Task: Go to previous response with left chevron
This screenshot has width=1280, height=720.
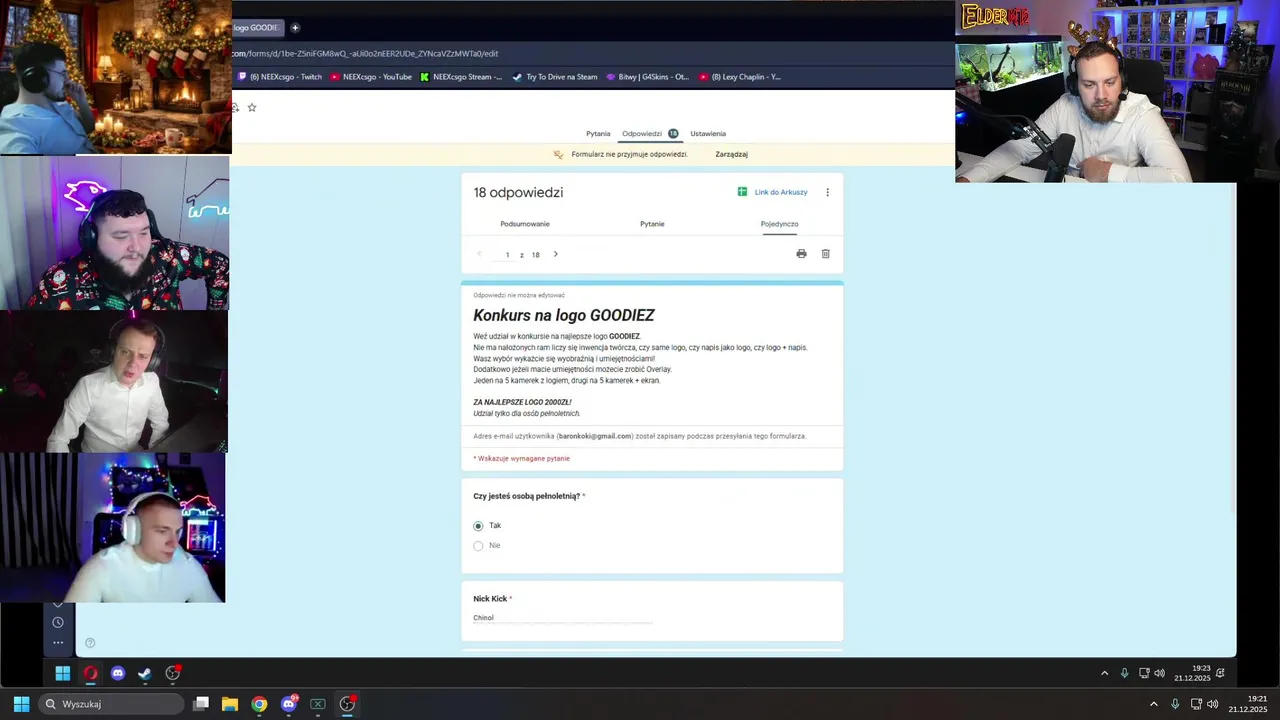Action: [479, 254]
